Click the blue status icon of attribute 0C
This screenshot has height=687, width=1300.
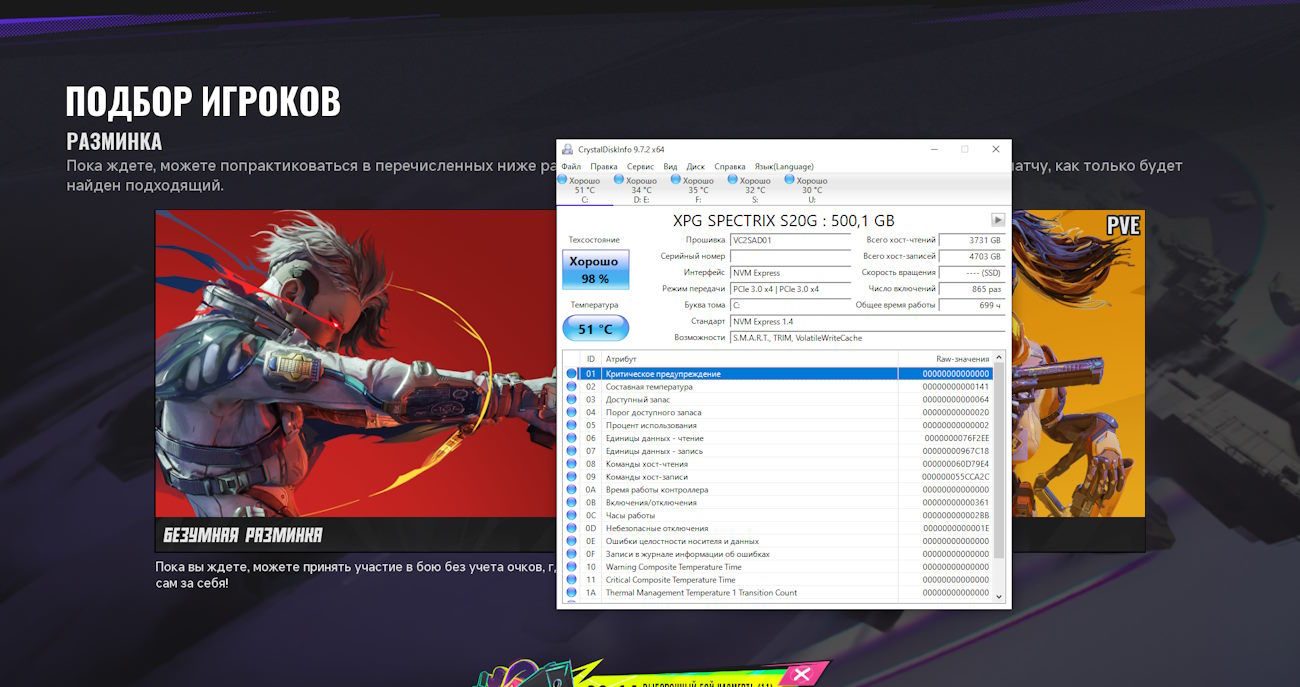[x=572, y=515]
